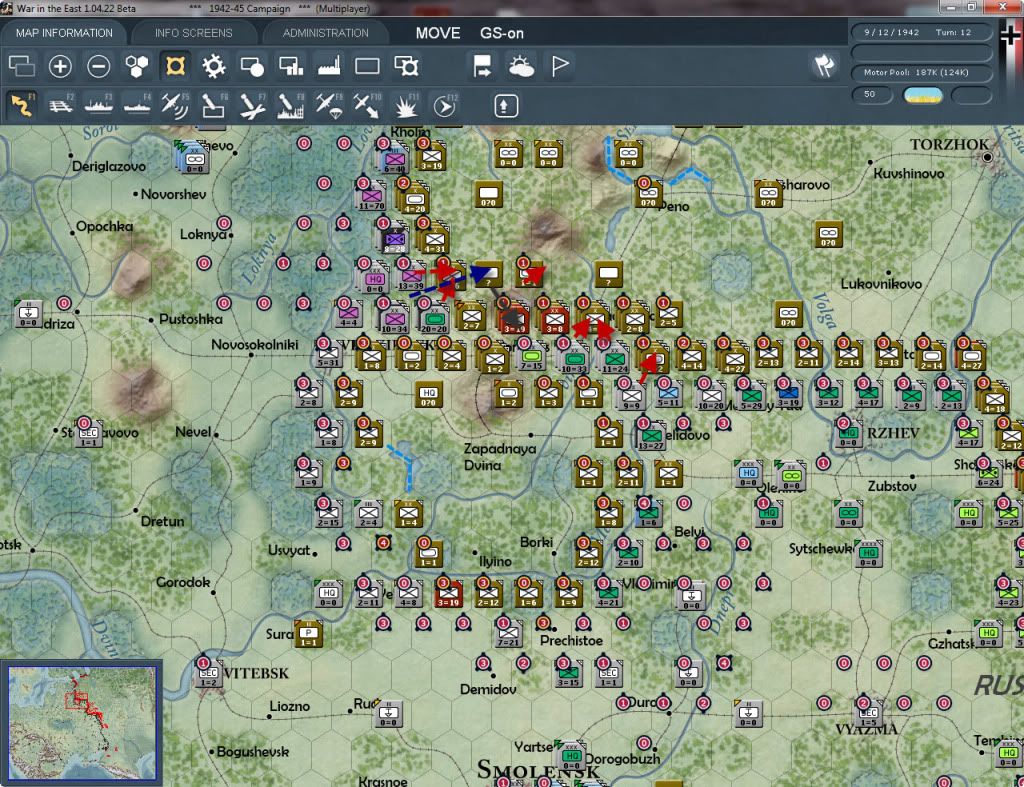Click the TORZHOK city hex

coord(987,157)
